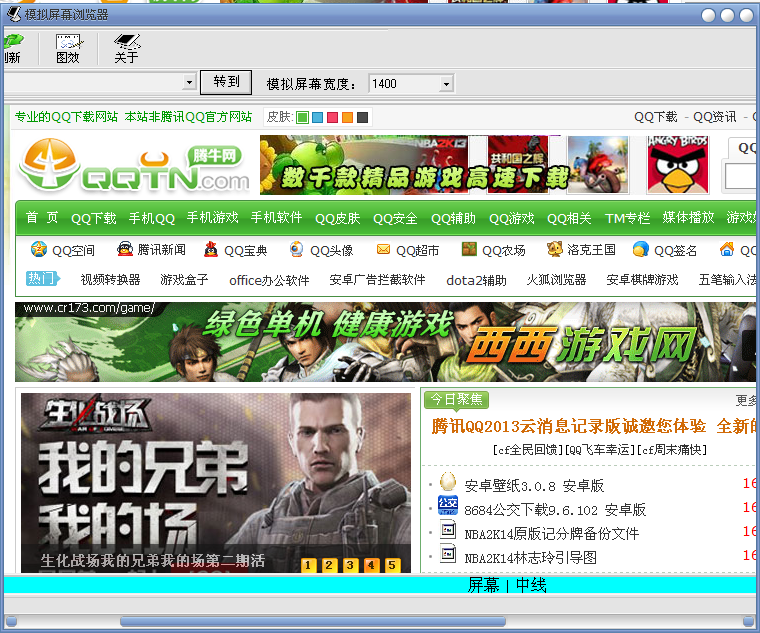
Task: Click the QQ下载 top-right link
Action: pos(656,117)
